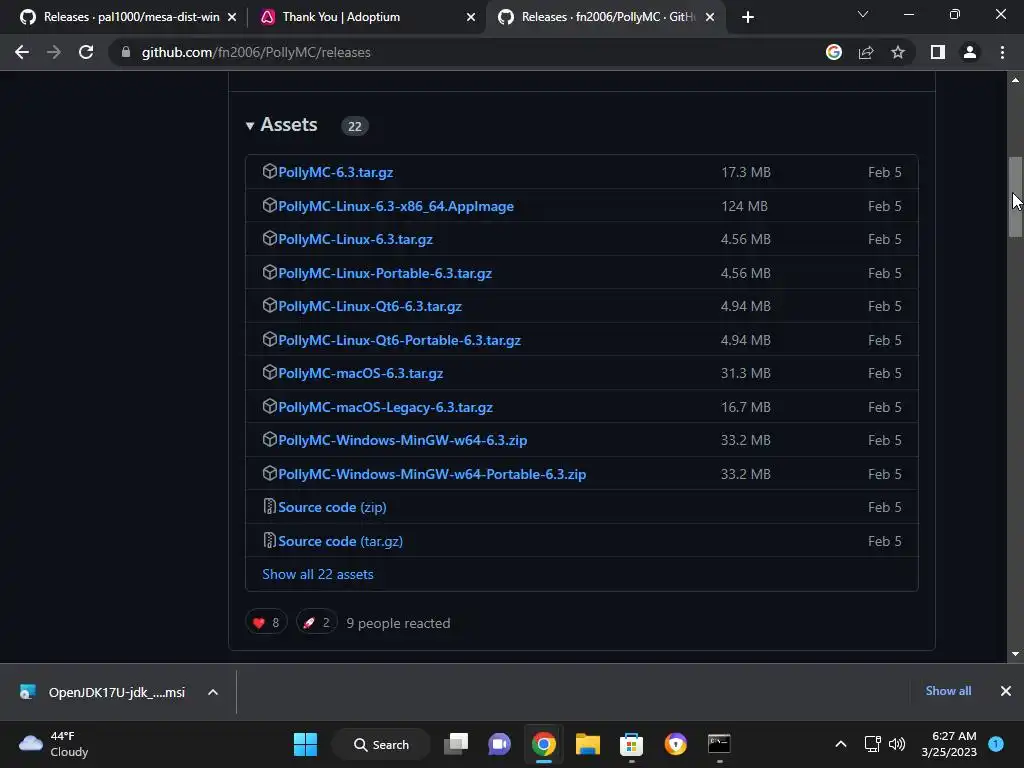Share this page icon

[866, 52]
